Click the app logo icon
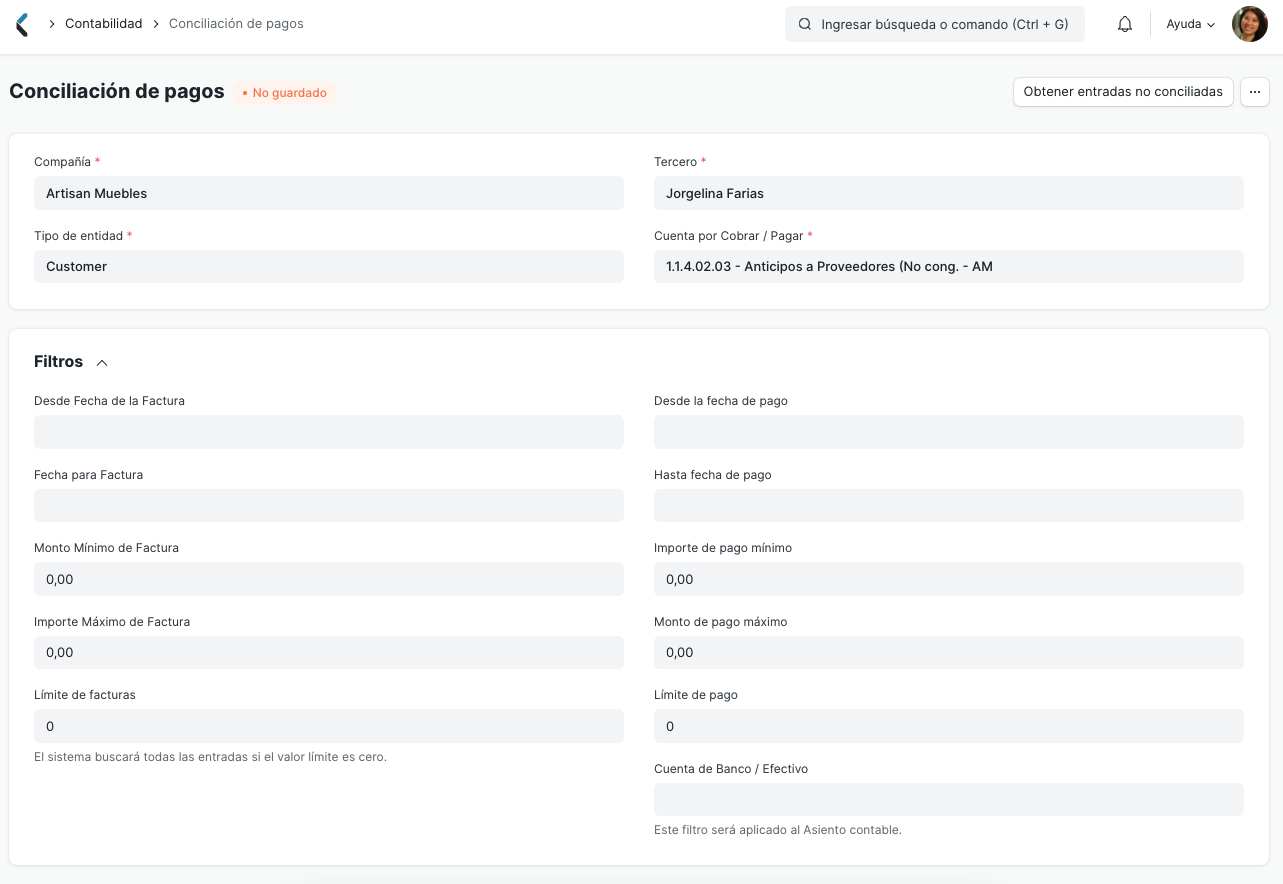Viewport: 1283px width, 884px height. (x=22, y=24)
